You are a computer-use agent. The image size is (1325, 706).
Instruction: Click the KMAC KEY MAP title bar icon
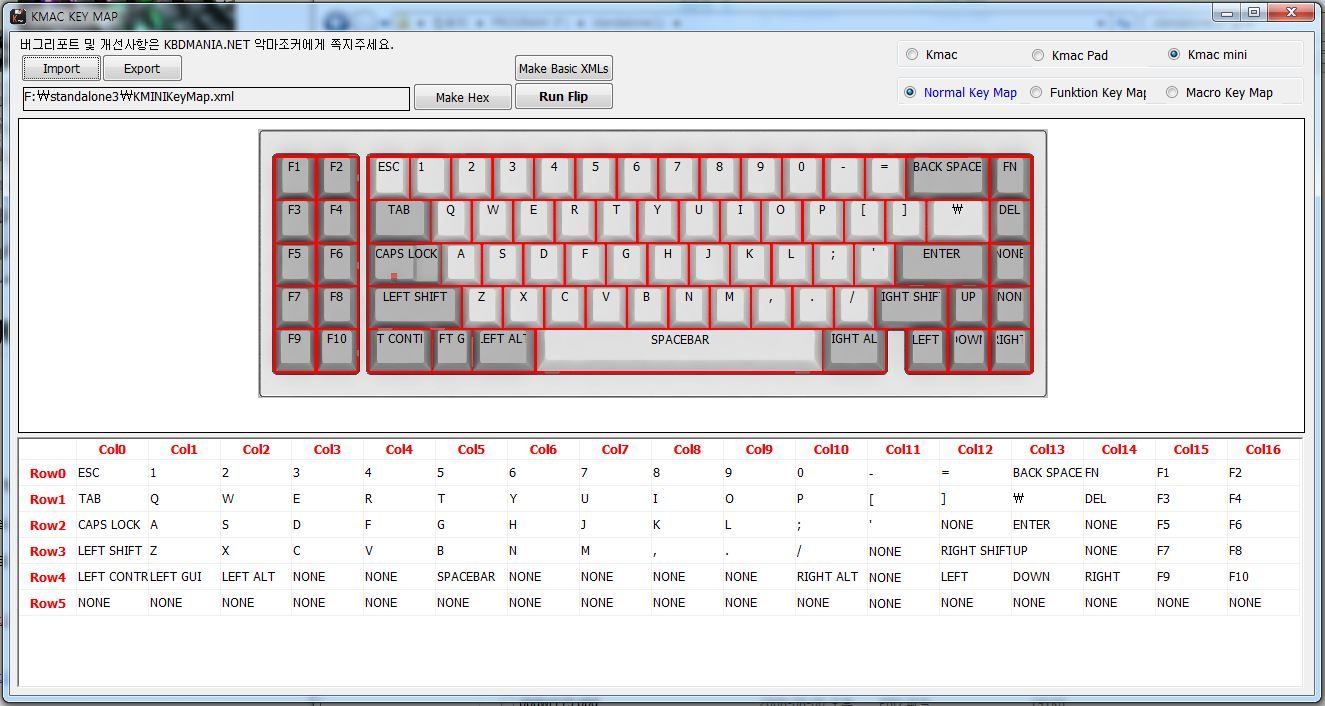pyautogui.click(x=17, y=15)
